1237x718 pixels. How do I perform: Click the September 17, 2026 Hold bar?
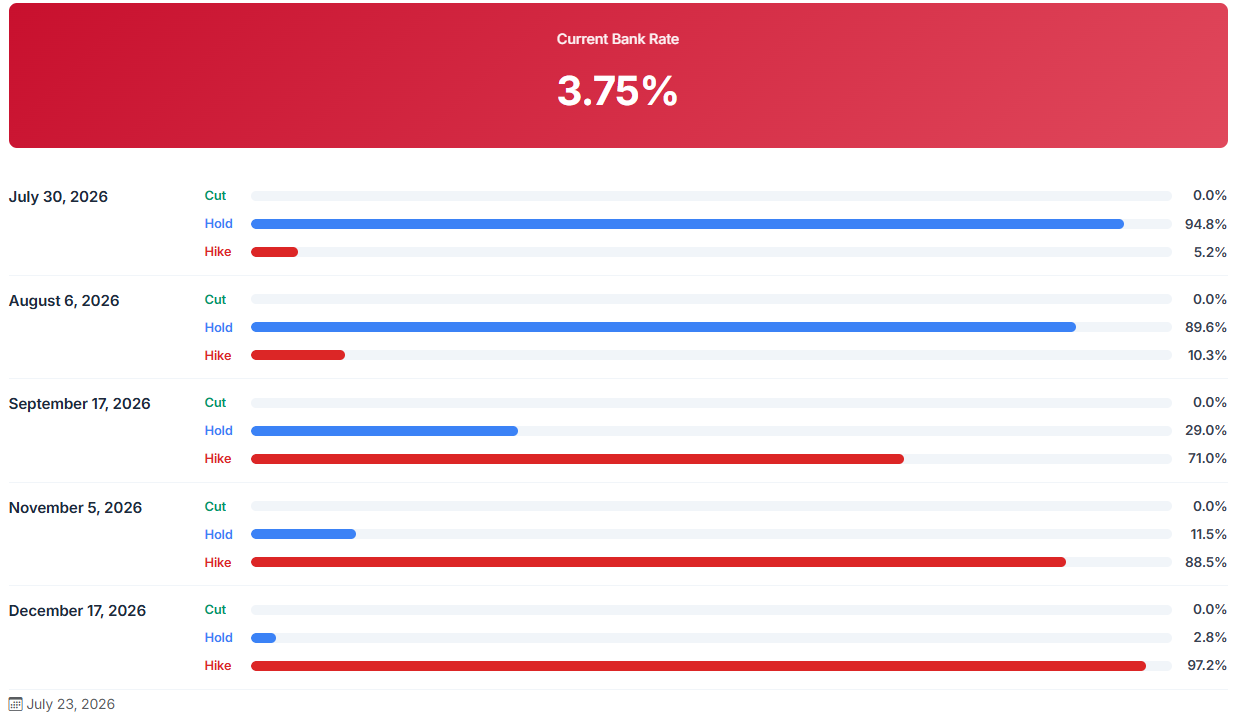384,431
